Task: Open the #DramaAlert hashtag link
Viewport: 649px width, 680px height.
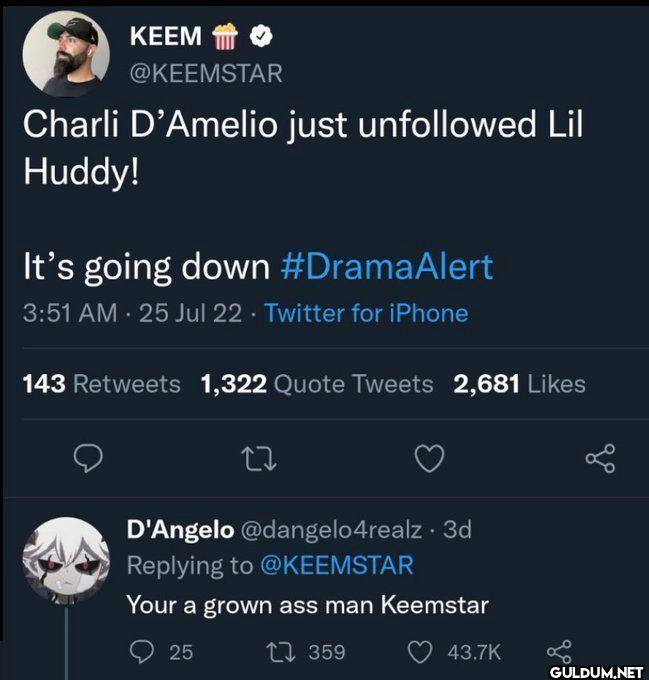Action: 387,267
